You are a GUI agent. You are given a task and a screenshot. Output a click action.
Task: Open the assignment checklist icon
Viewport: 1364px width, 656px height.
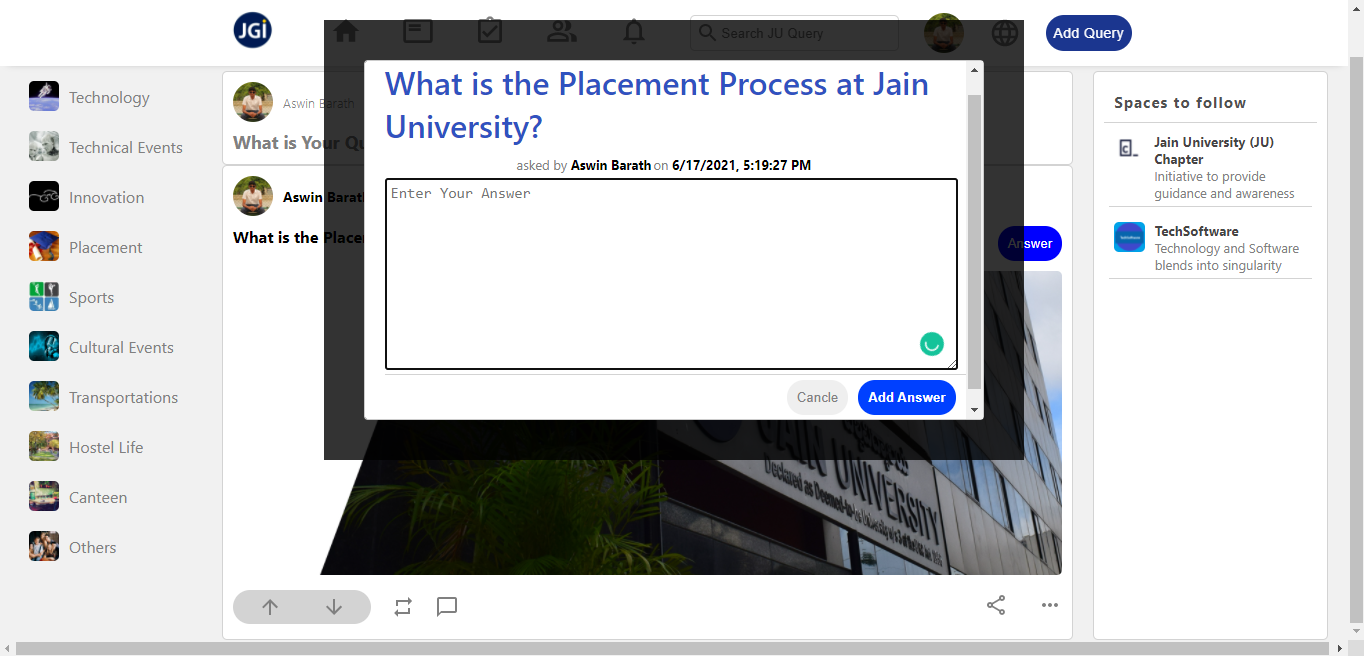(490, 31)
